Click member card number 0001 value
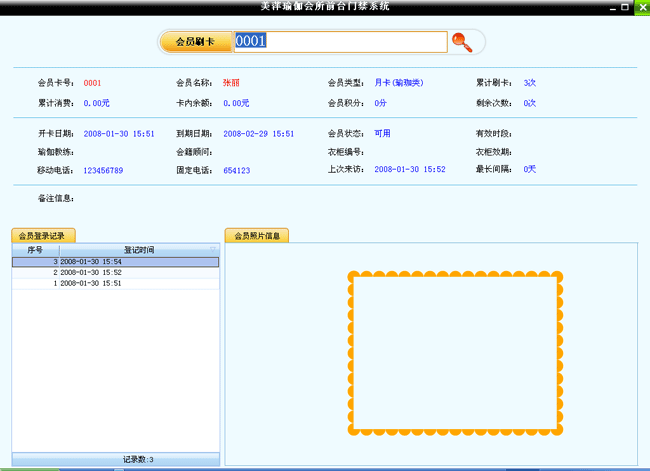Screen dimensions: 650x471 click(x=92, y=82)
